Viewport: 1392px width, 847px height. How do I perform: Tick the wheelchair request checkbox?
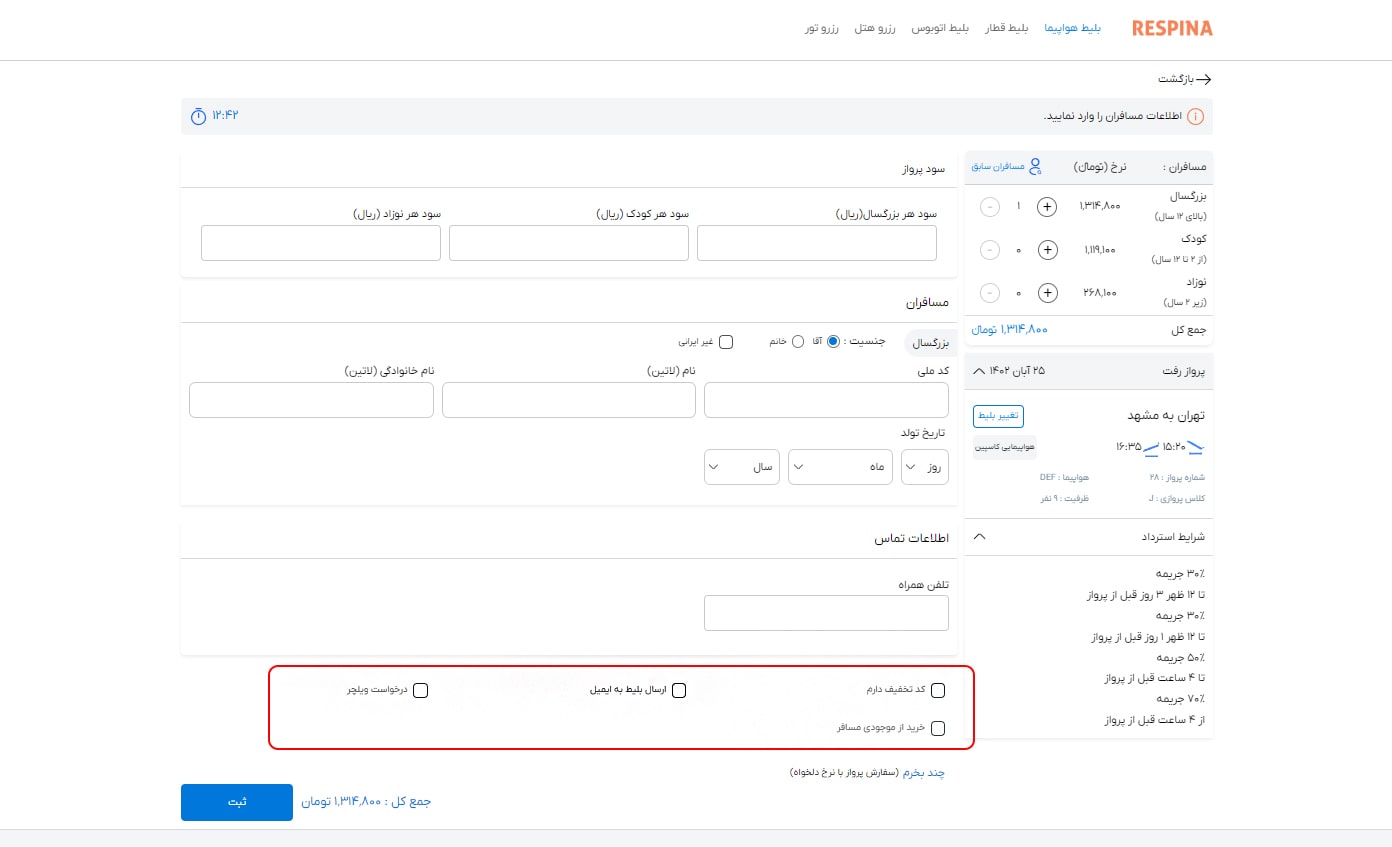[x=420, y=691]
